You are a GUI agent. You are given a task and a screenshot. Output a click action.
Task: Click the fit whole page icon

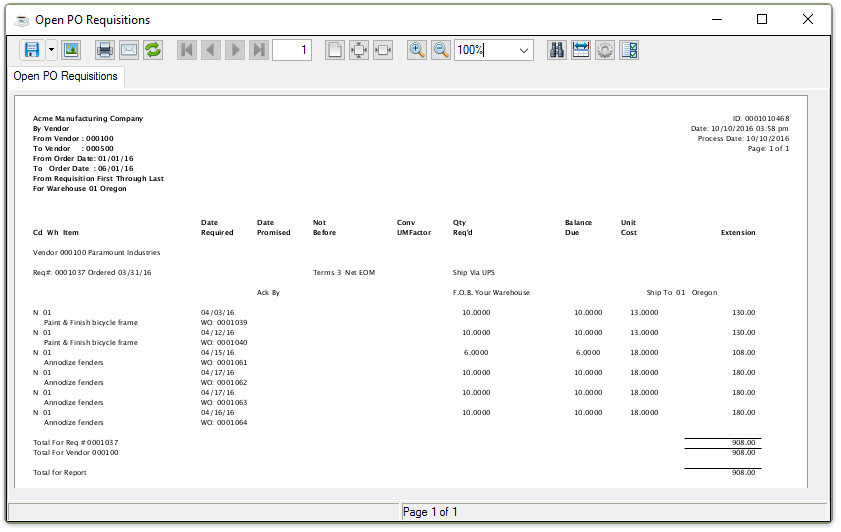pyautogui.click(x=359, y=50)
